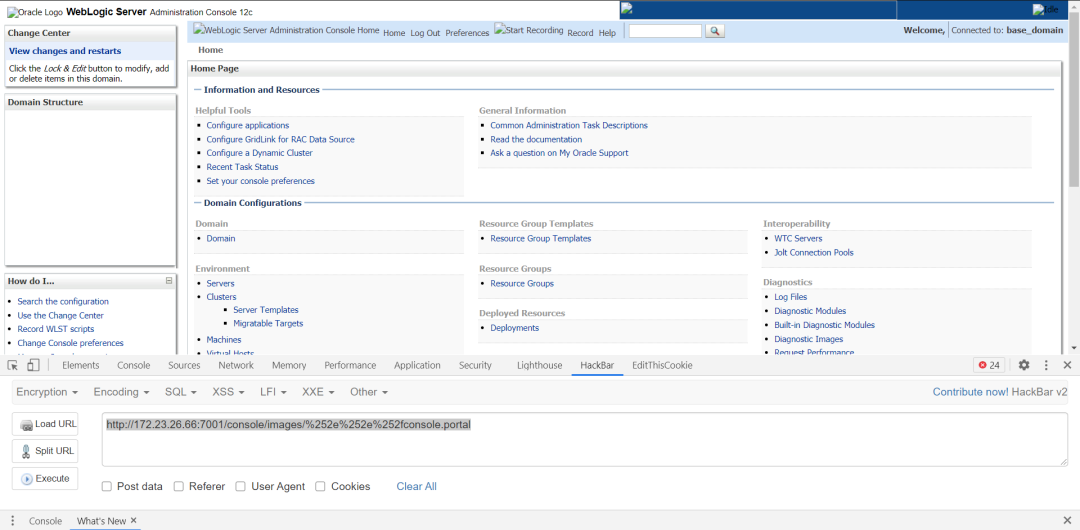Click the WebLogic Console Home image icon
The width and height of the screenshot is (1080, 530).
tap(287, 30)
